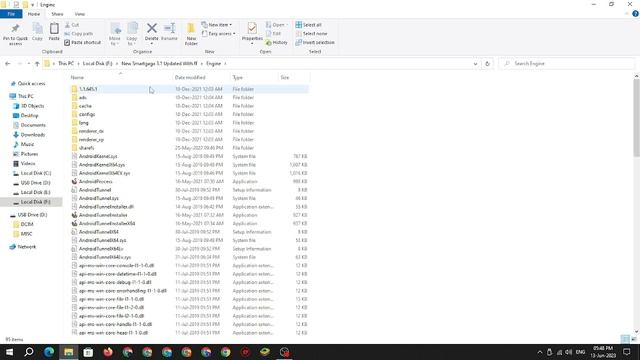Screen dimensions: 640x360
Task: Collapse the ribbon chevron
Action: [x=627, y=14]
